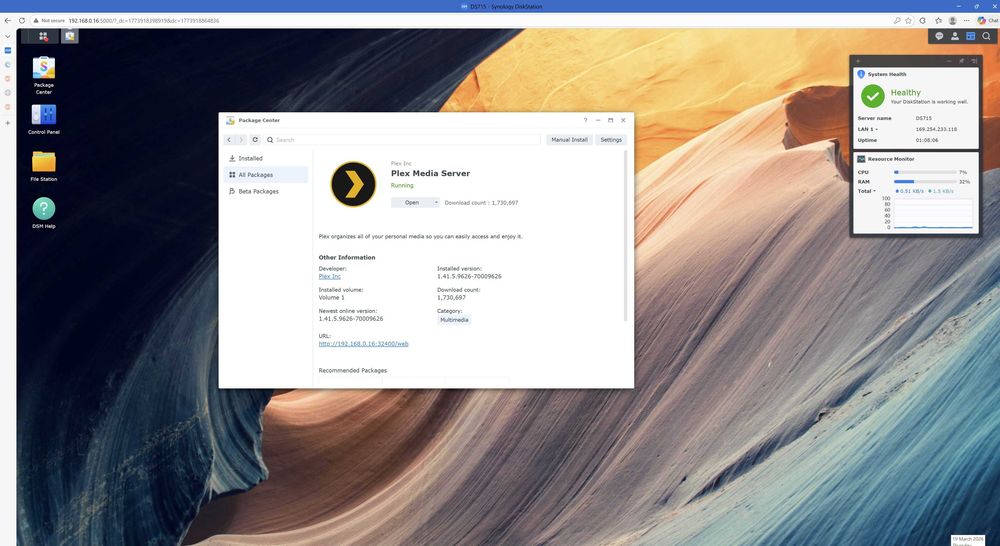
Task: Click the Plex Media Server logo
Action: pyautogui.click(x=353, y=184)
